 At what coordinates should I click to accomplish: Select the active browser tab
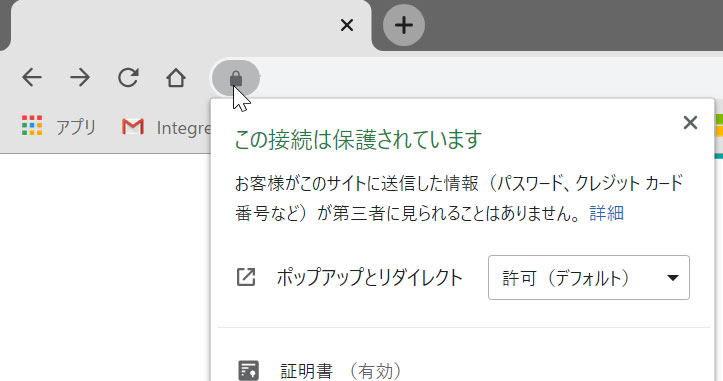tap(190, 25)
